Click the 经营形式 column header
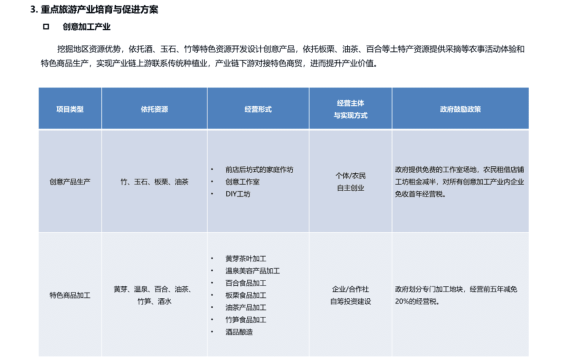The width and height of the screenshot is (570, 360). coord(258,109)
